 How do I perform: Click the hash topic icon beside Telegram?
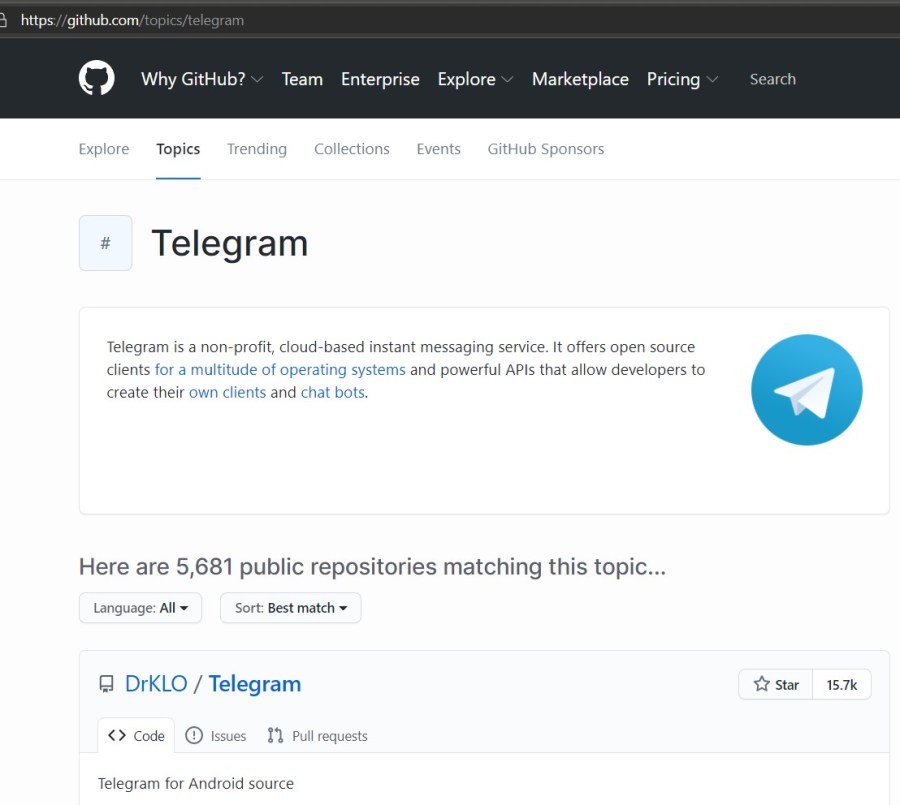(105, 243)
